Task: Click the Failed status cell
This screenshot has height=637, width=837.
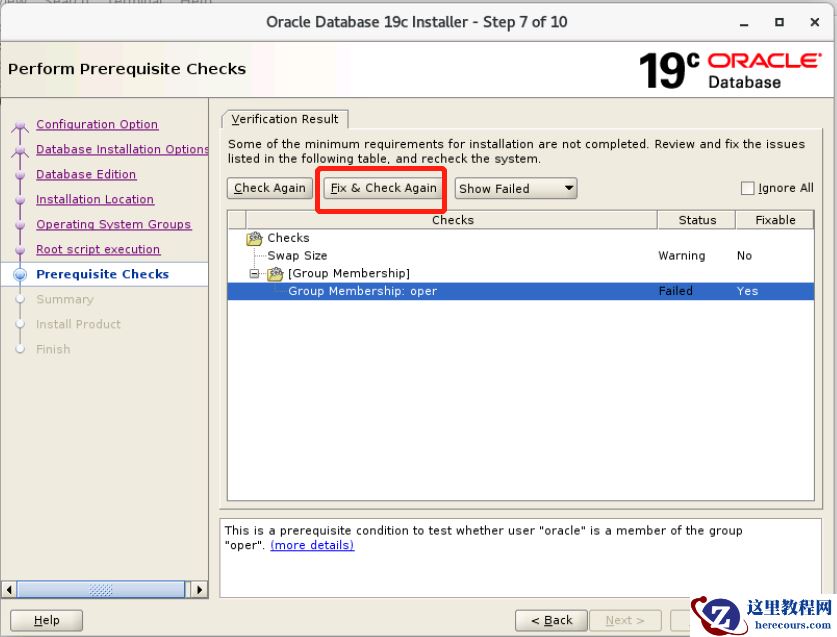Action: (x=675, y=291)
